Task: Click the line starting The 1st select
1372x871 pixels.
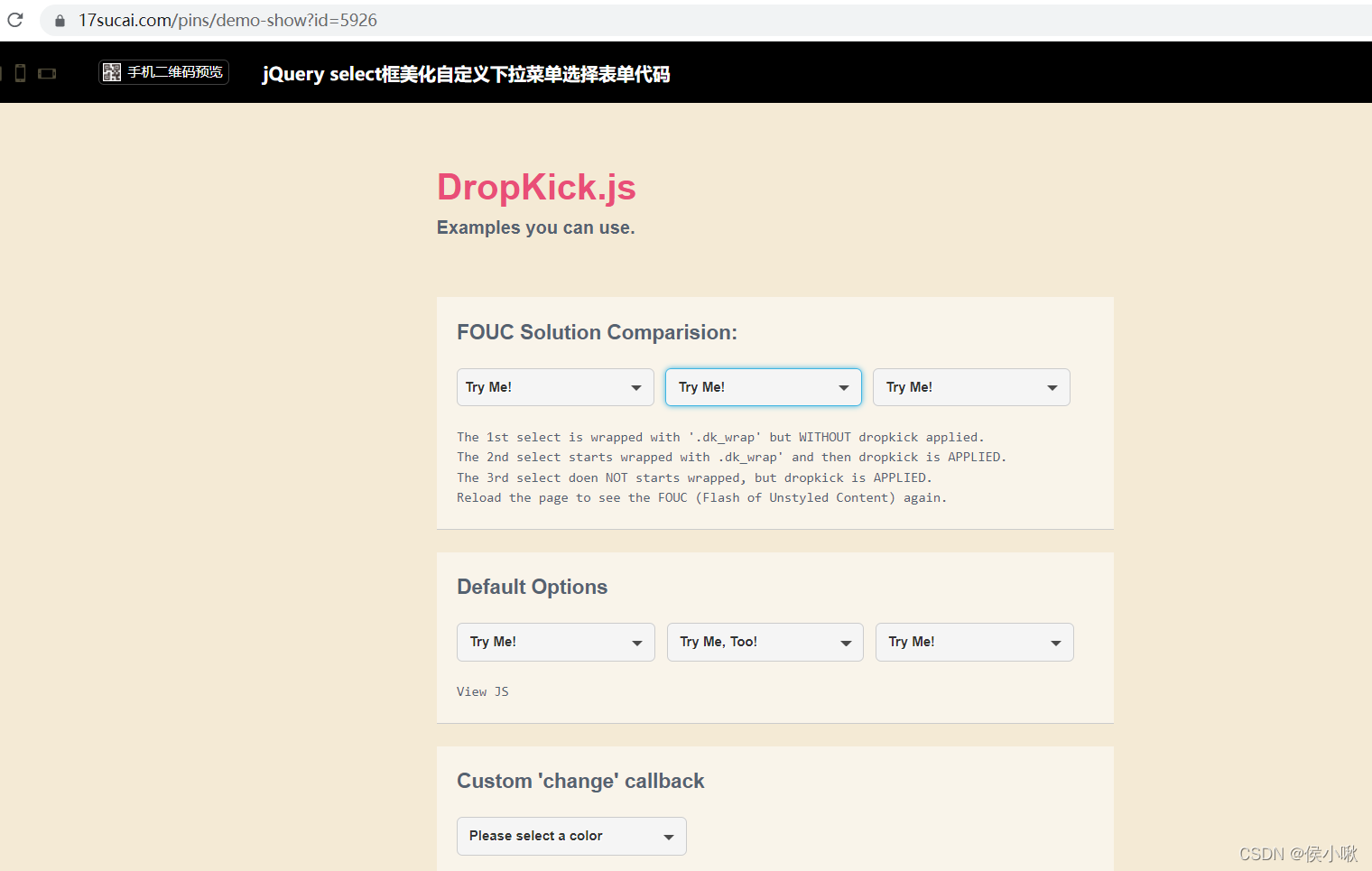Action: click(x=720, y=437)
